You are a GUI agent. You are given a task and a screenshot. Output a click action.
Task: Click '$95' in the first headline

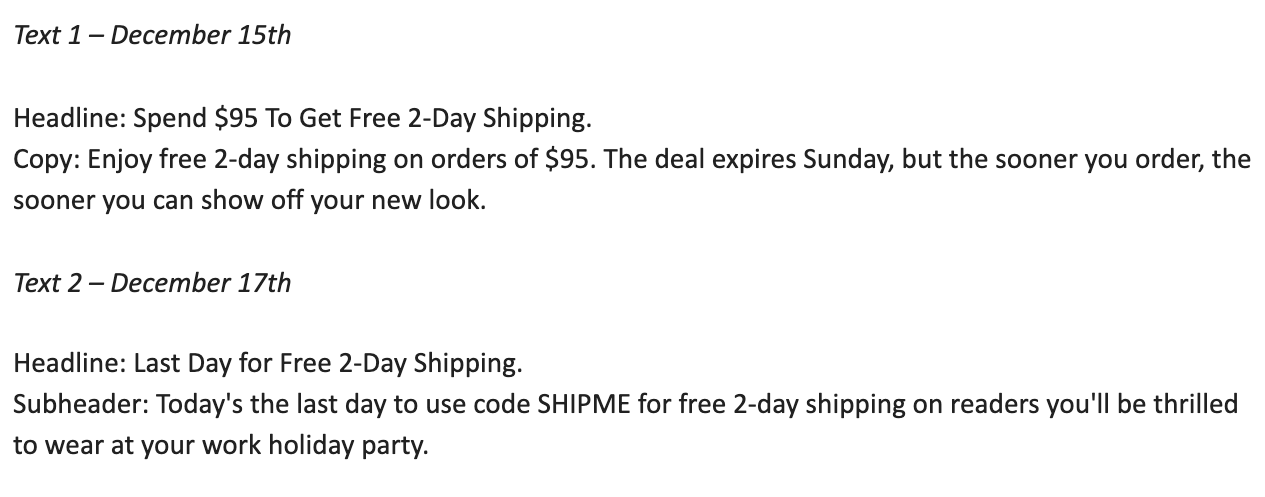coord(235,119)
